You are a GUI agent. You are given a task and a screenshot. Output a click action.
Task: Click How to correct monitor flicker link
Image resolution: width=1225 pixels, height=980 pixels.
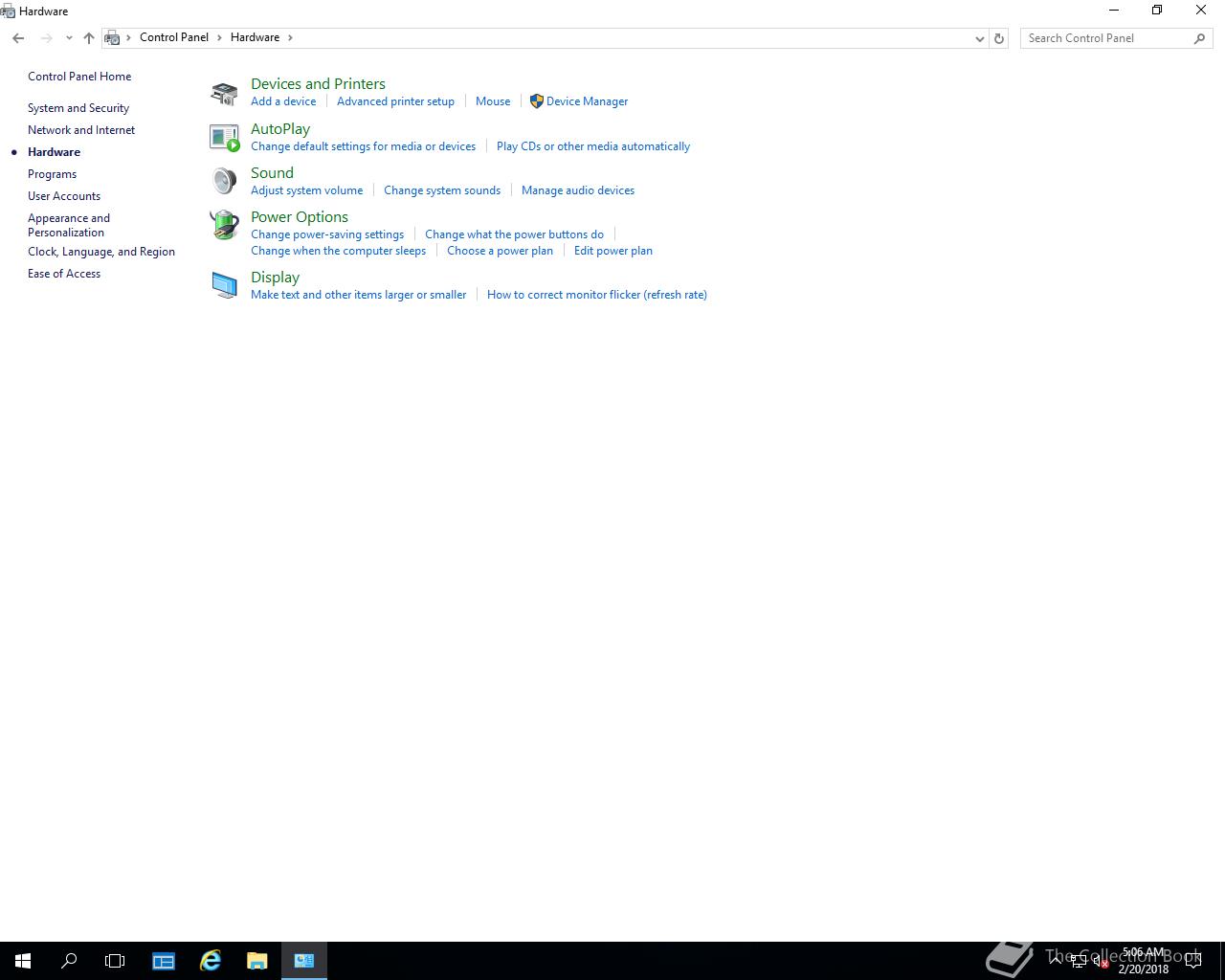coord(597,295)
